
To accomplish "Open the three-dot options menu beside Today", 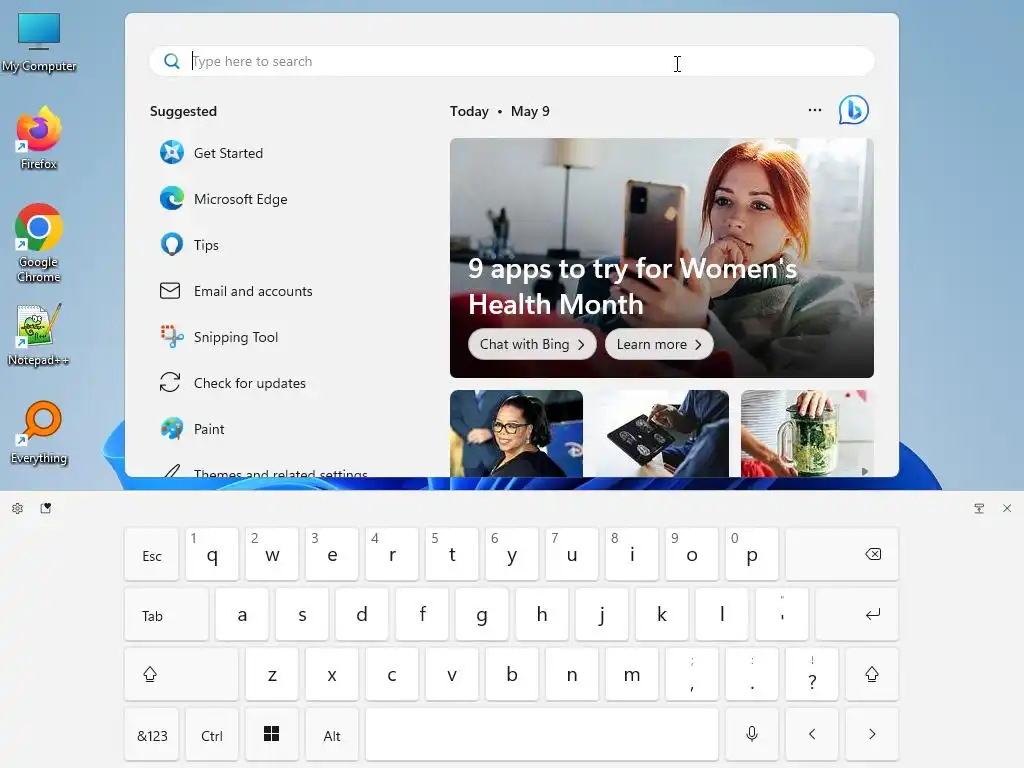I will pos(814,110).
